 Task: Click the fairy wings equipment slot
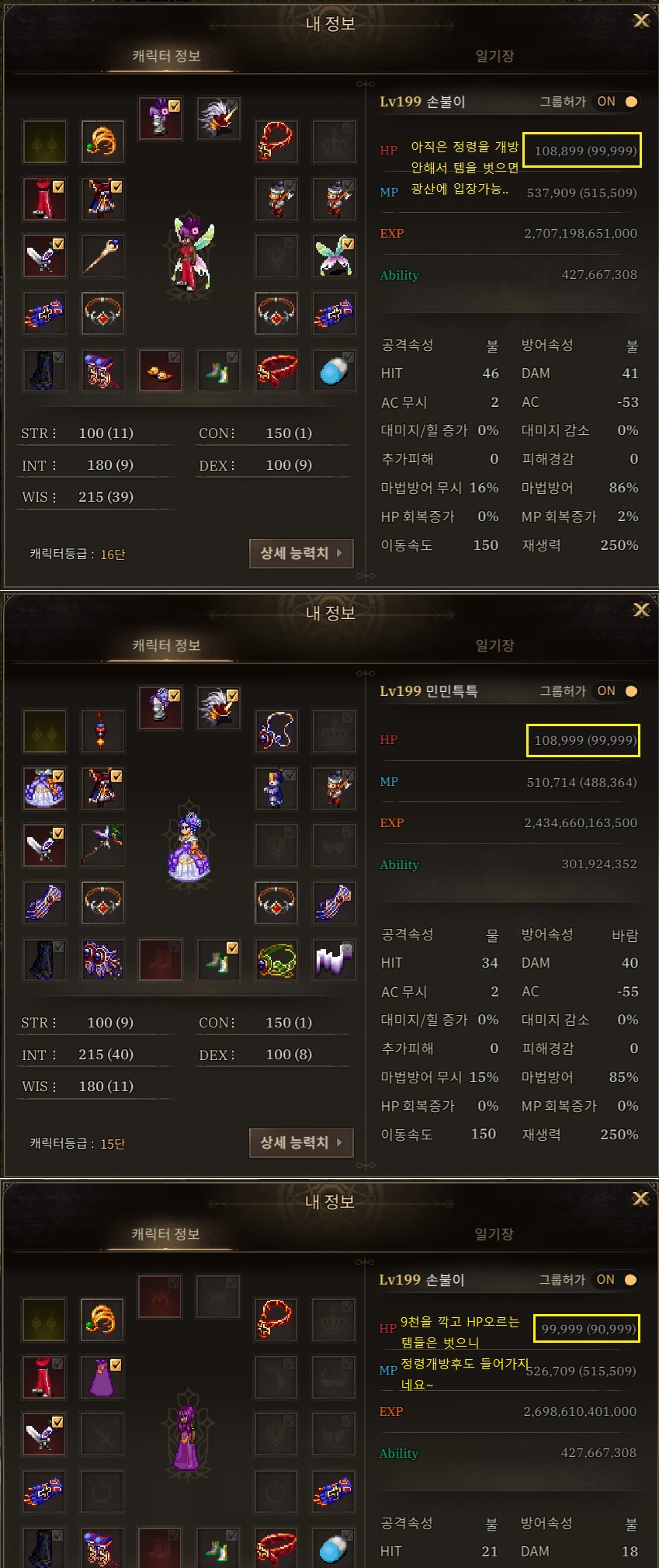(x=335, y=256)
